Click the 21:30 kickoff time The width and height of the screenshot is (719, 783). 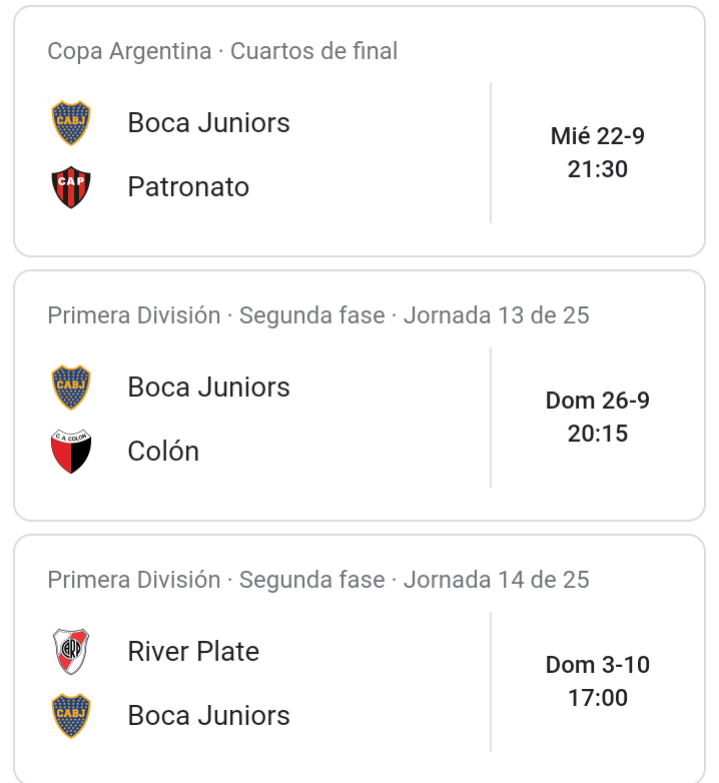click(598, 169)
